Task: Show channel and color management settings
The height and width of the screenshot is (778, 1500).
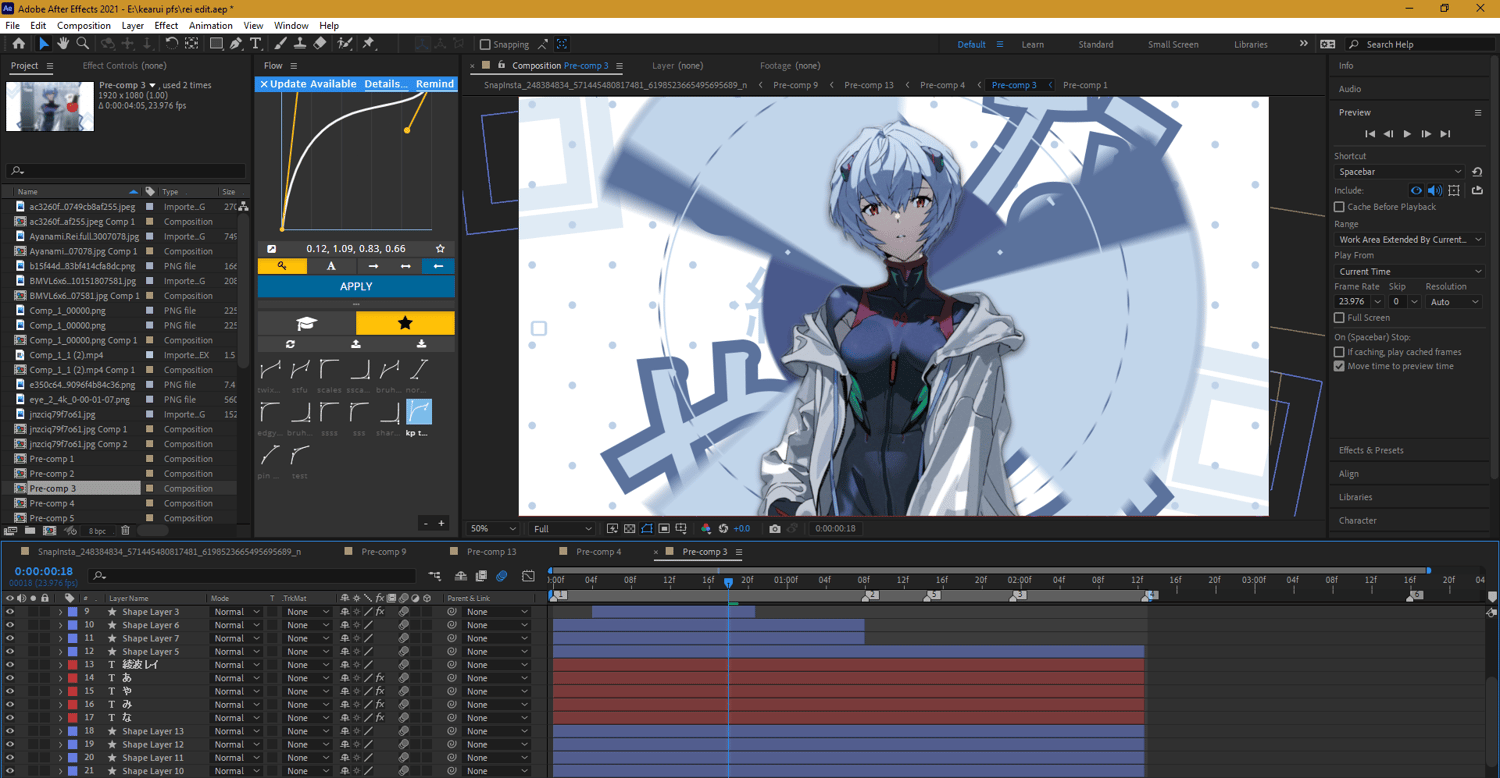Action: coord(706,528)
